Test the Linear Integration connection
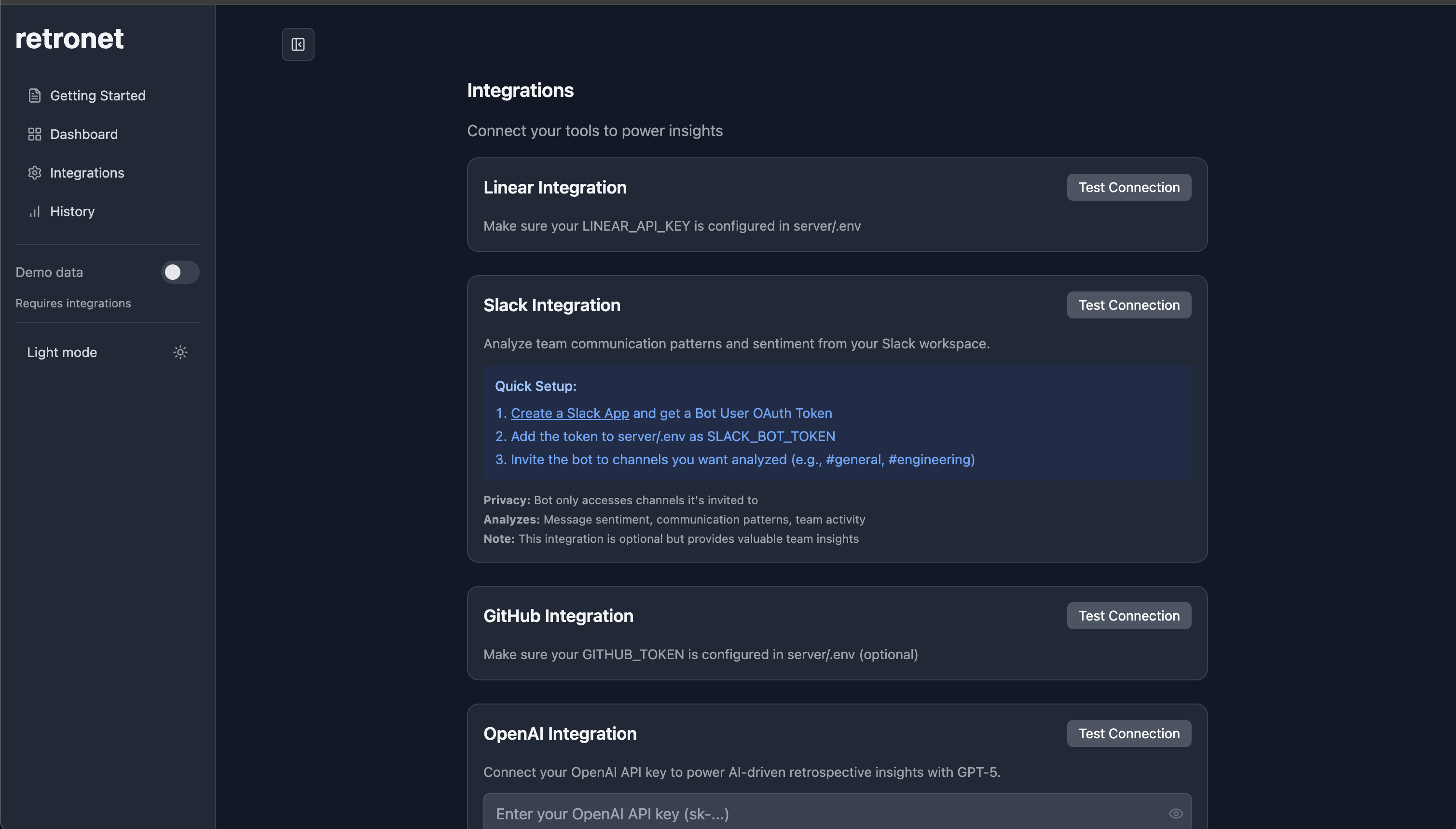 click(x=1129, y=187)
